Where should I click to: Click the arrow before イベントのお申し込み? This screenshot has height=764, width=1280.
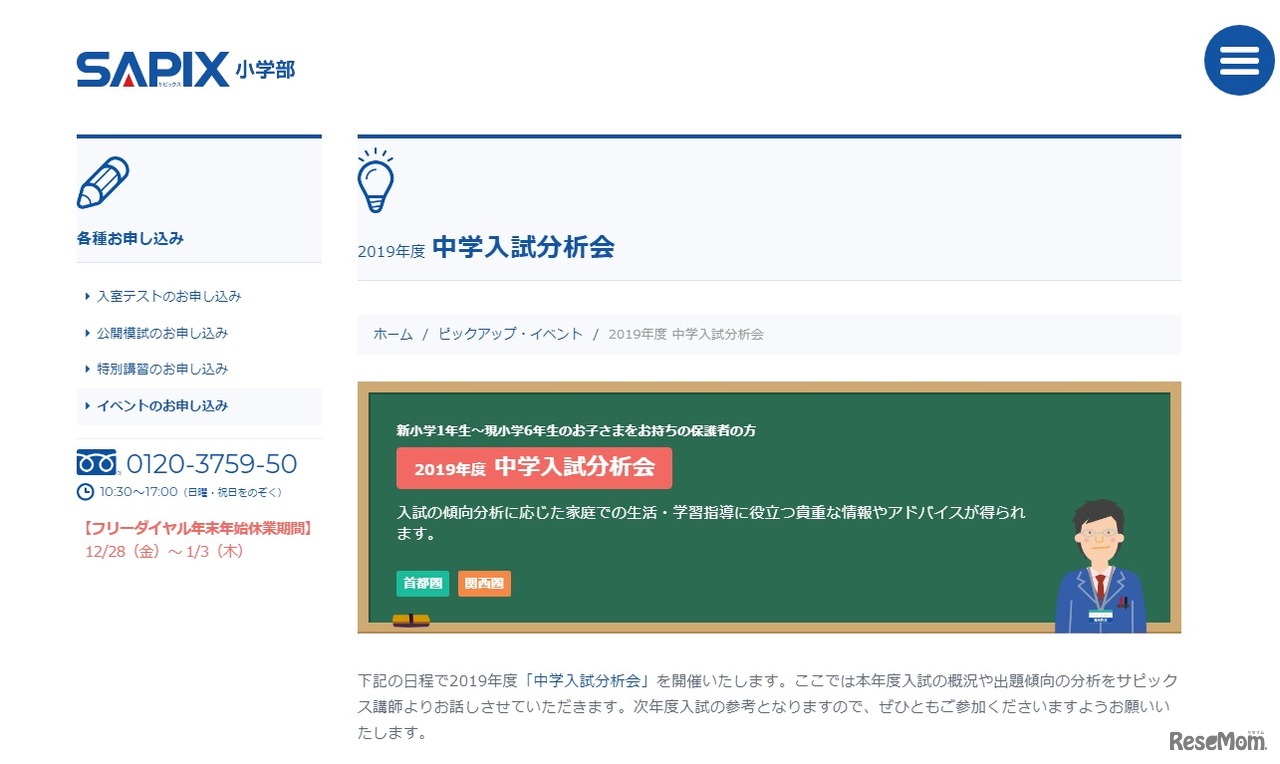point(88,406)
